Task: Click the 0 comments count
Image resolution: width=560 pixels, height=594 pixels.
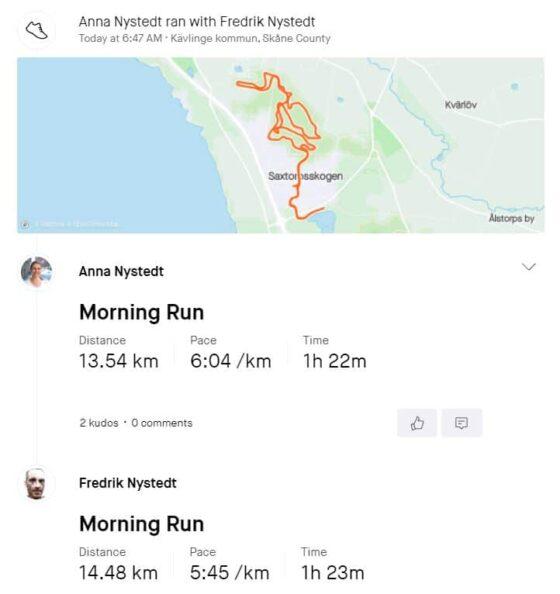Action: coord(162,423)
